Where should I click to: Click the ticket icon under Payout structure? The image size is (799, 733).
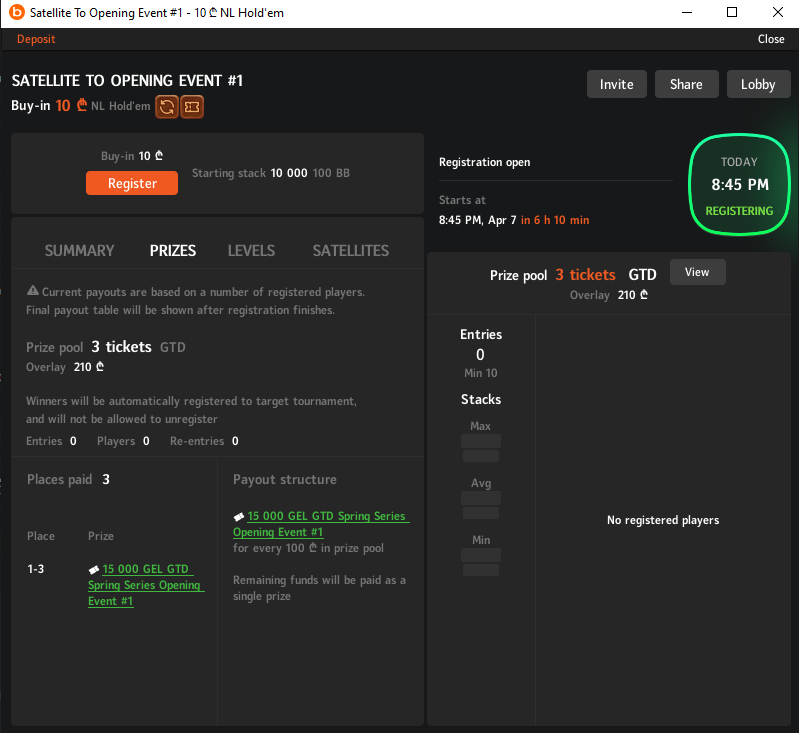(238, 517)
